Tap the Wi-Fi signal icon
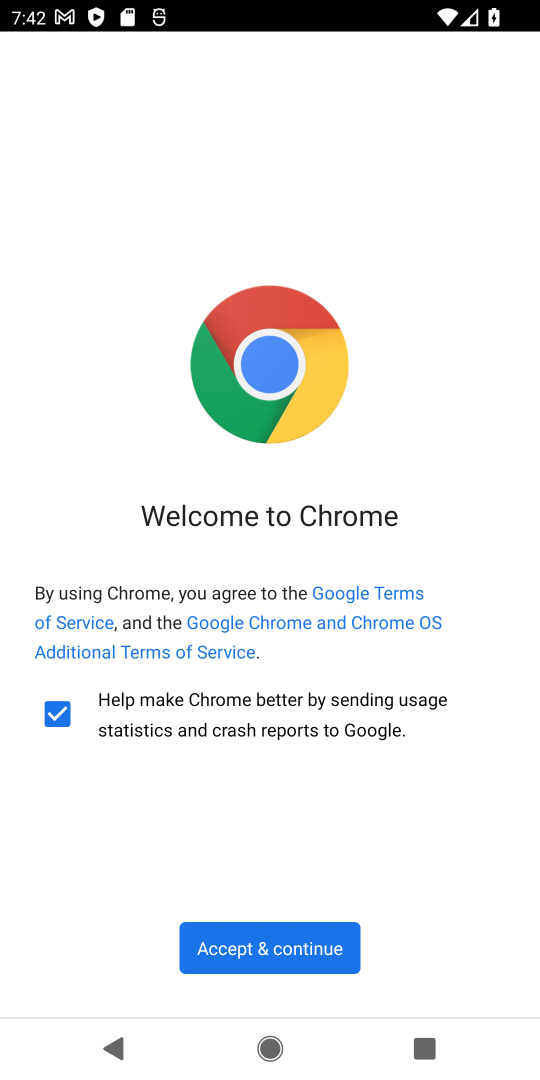This screenshot has height=1080, width=540. (448, 18)
